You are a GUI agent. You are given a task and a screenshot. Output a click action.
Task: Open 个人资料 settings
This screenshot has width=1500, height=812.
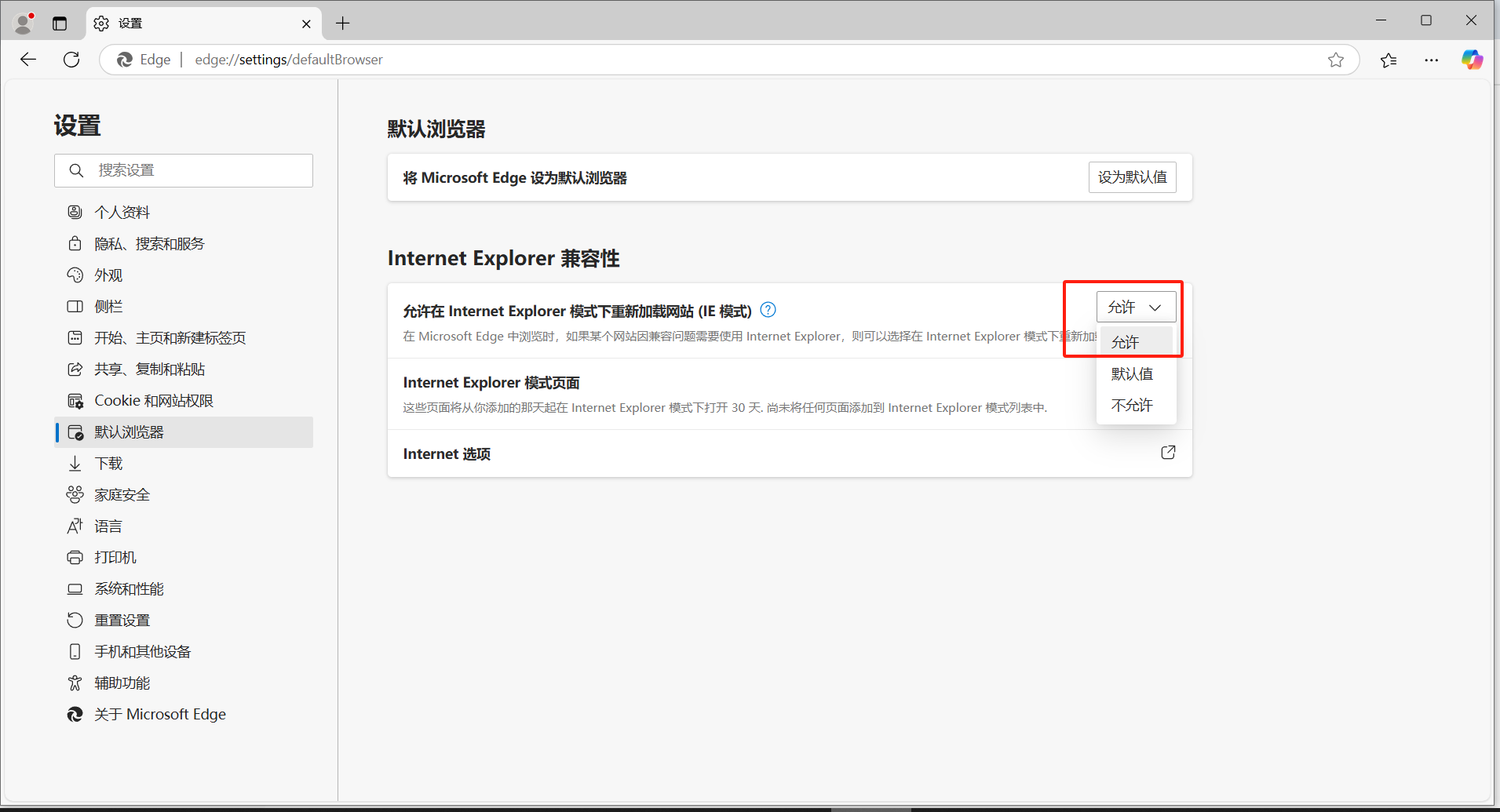tap(184, 213)
